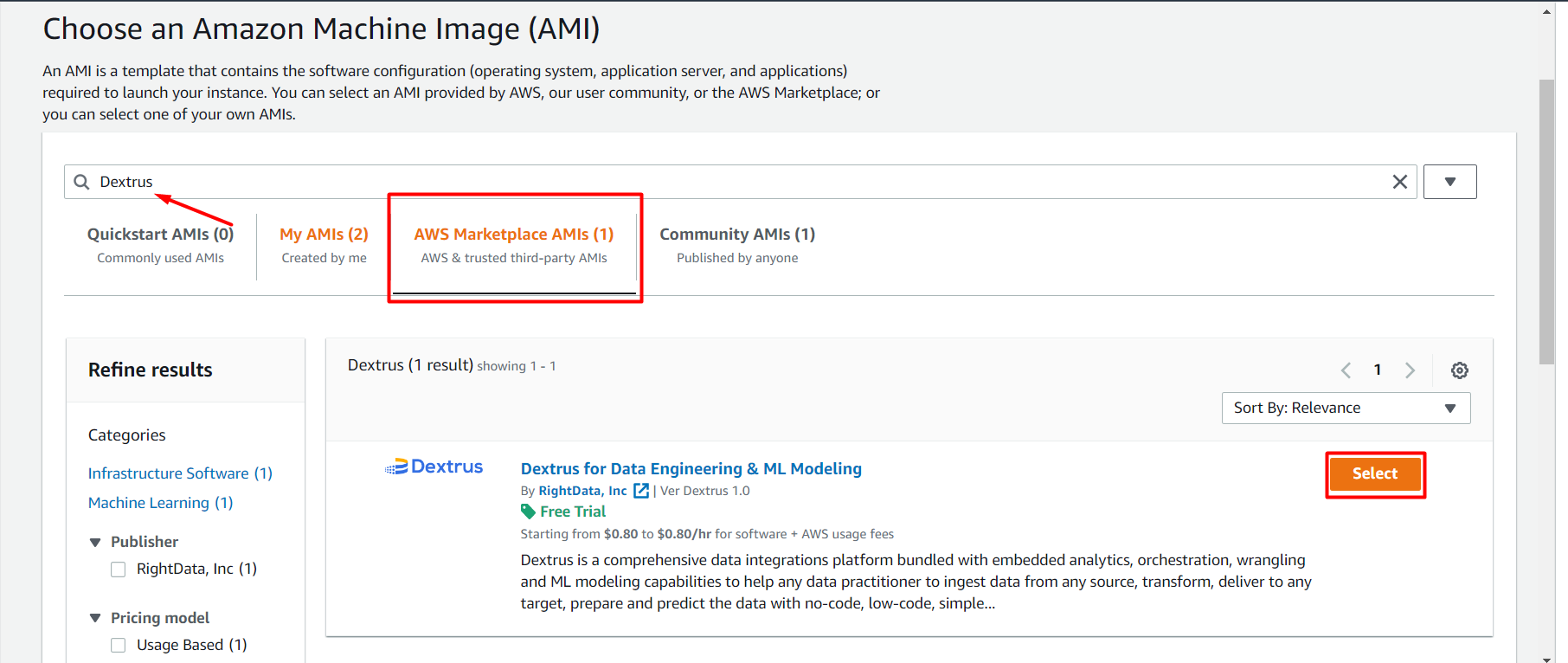Image resolution: width=1568 pixels, height=663 pixels.
Task: Open RightData, Inc publisher link
Action: click(x=582, y=491)
